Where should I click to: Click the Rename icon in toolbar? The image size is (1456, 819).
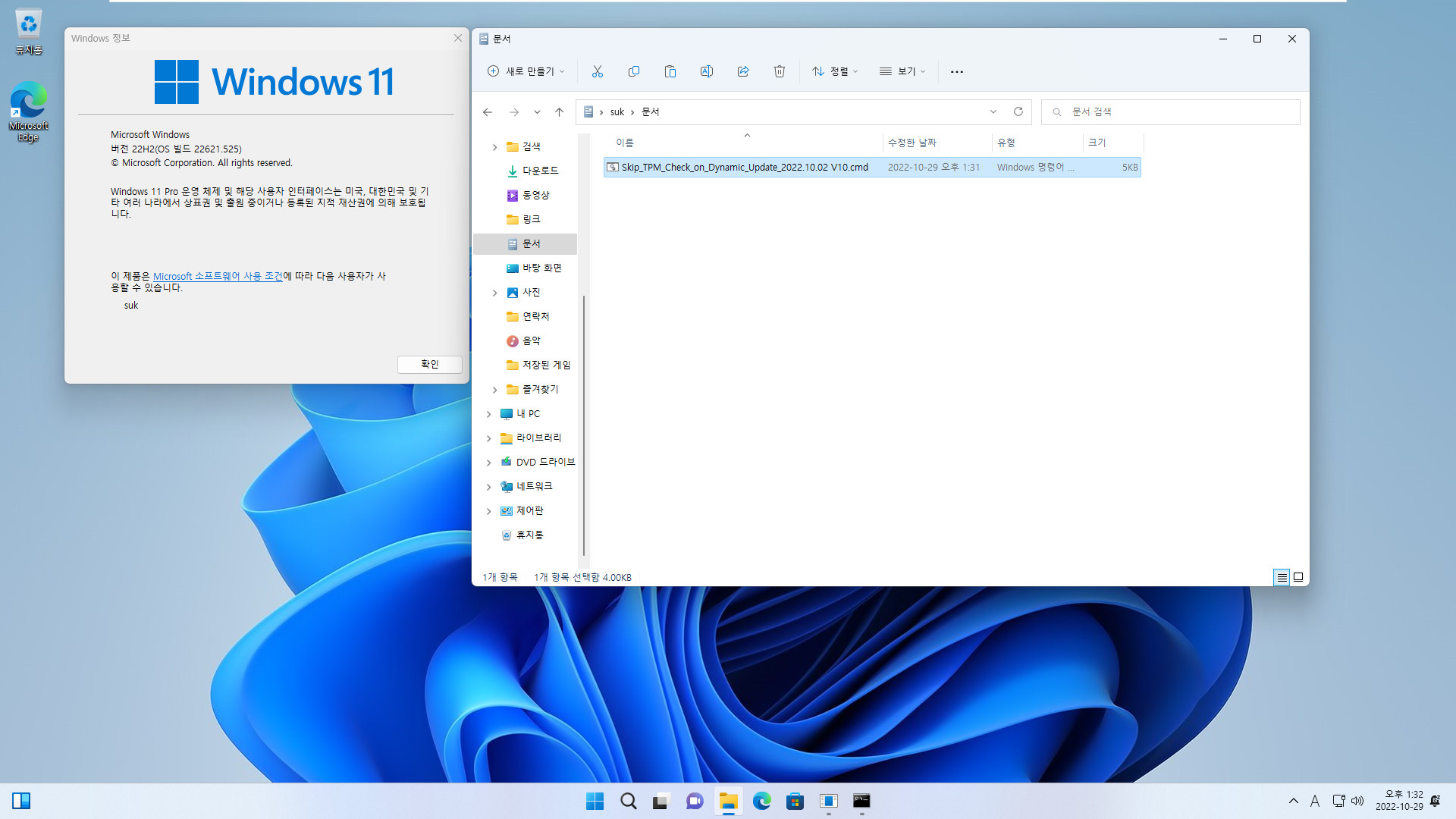pyautogui.click(x=707, y=71)
